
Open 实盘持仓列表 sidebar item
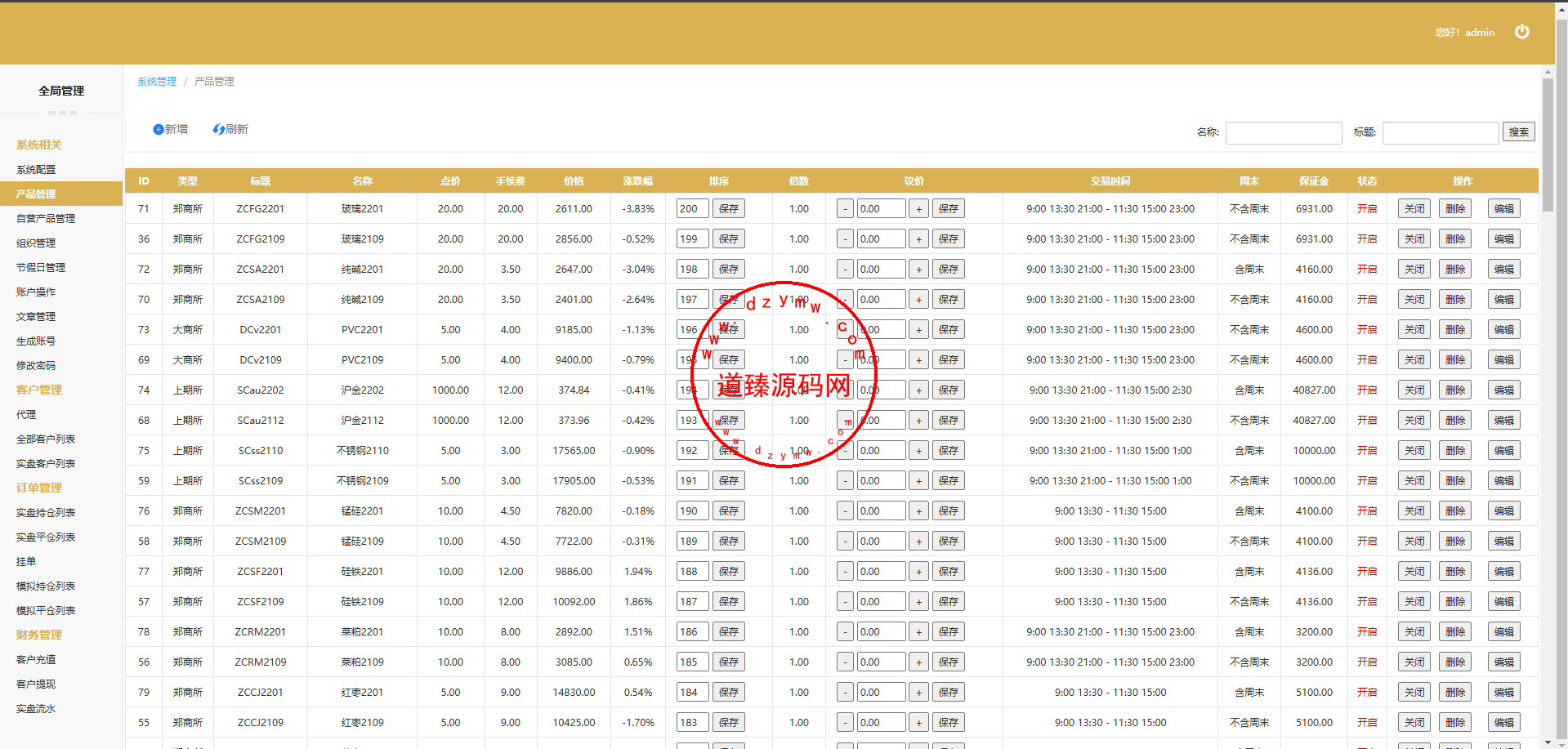coord(46,513)
